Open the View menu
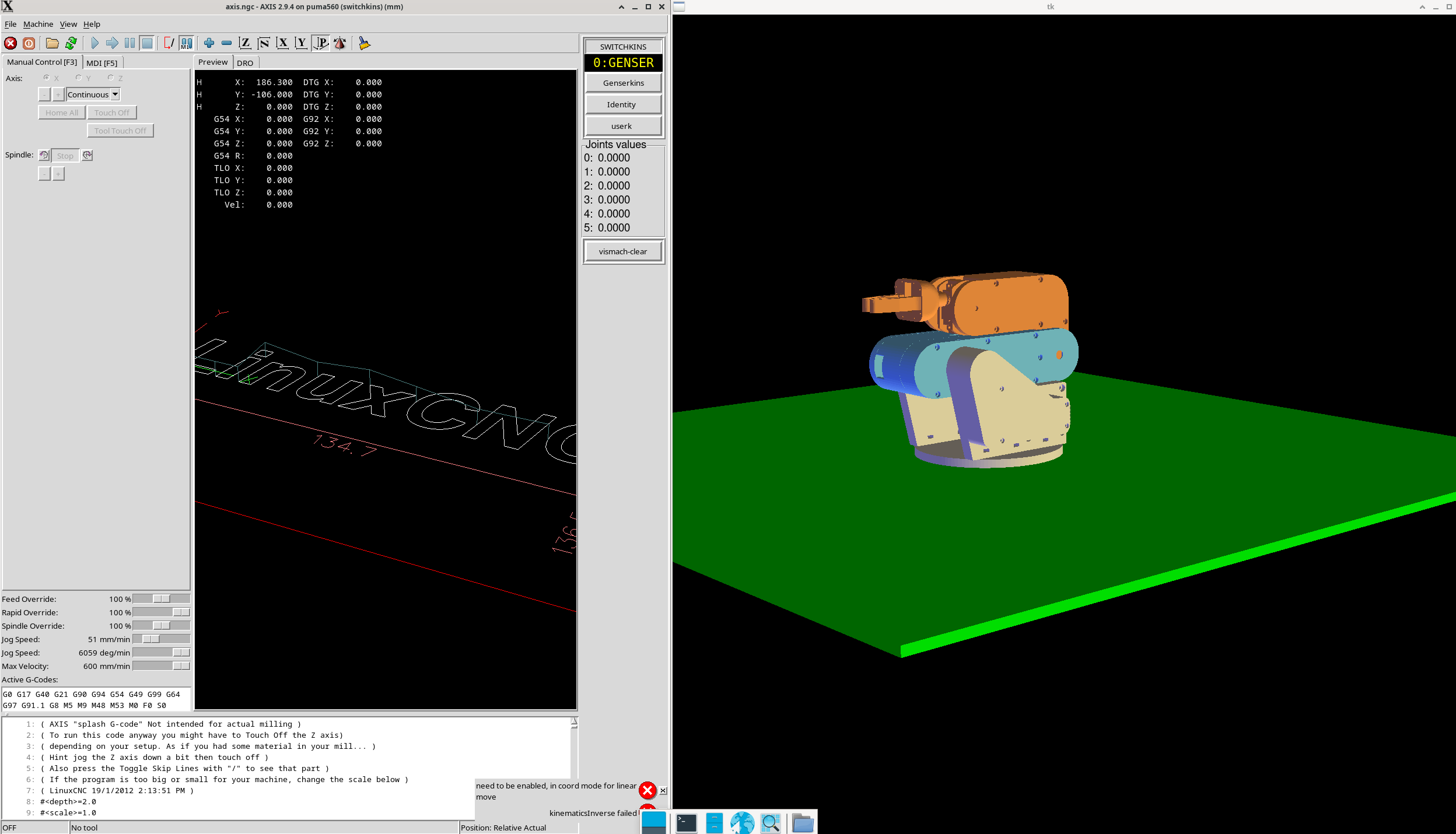The height and width of the screenshot is (834, 1456). point(68,24)
